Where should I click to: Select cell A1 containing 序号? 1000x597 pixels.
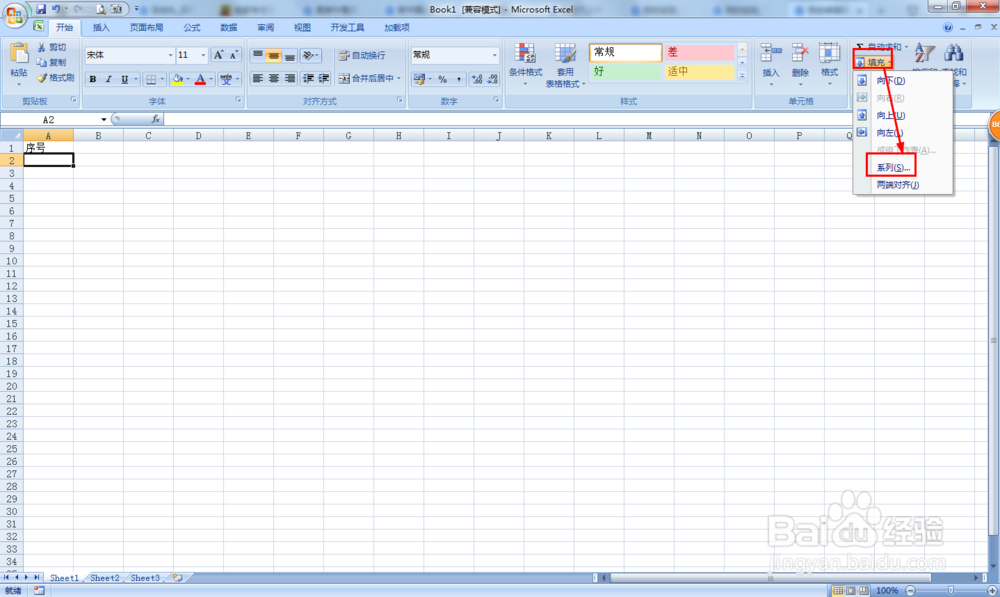pos(48,147)
